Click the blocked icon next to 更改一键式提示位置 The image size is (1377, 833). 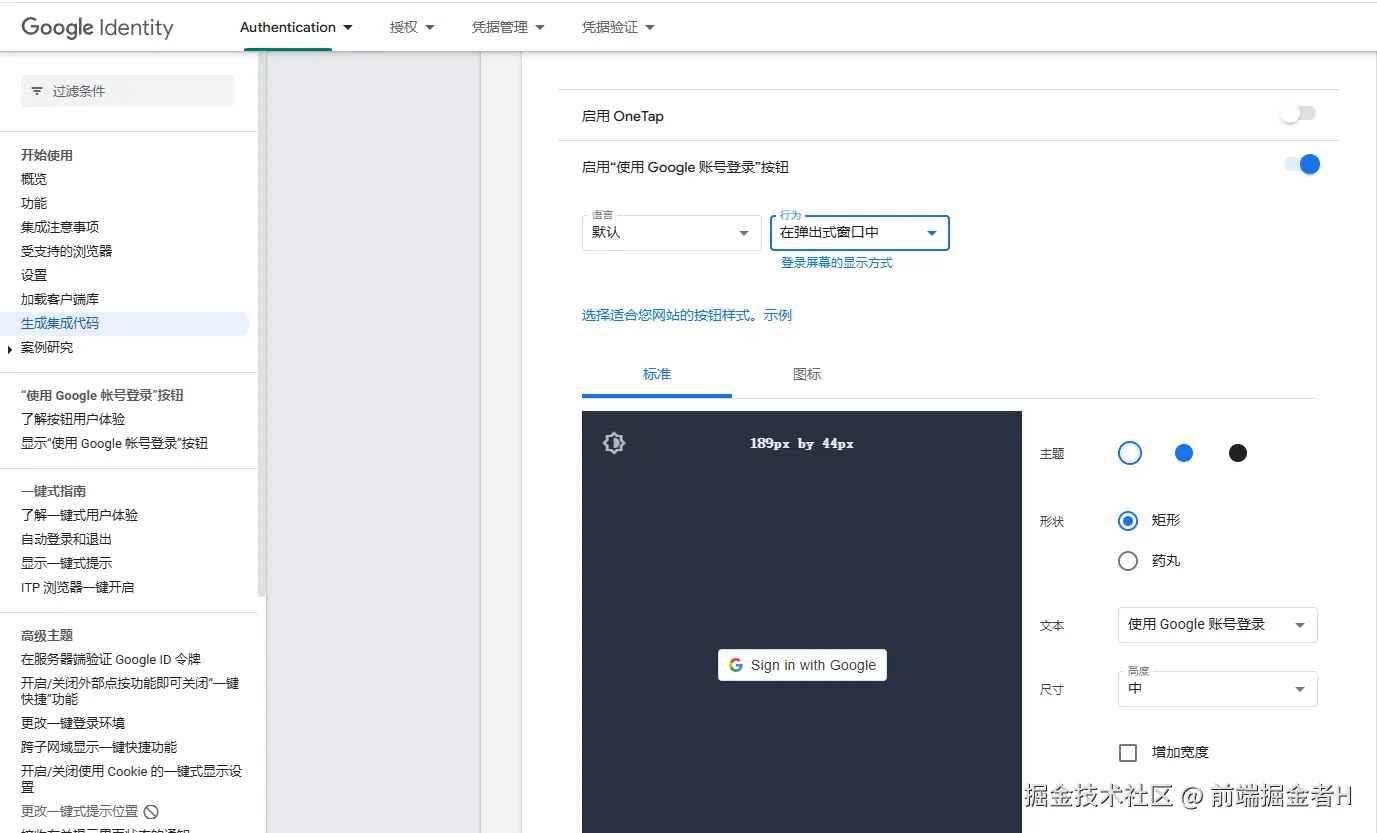(151, 812)
